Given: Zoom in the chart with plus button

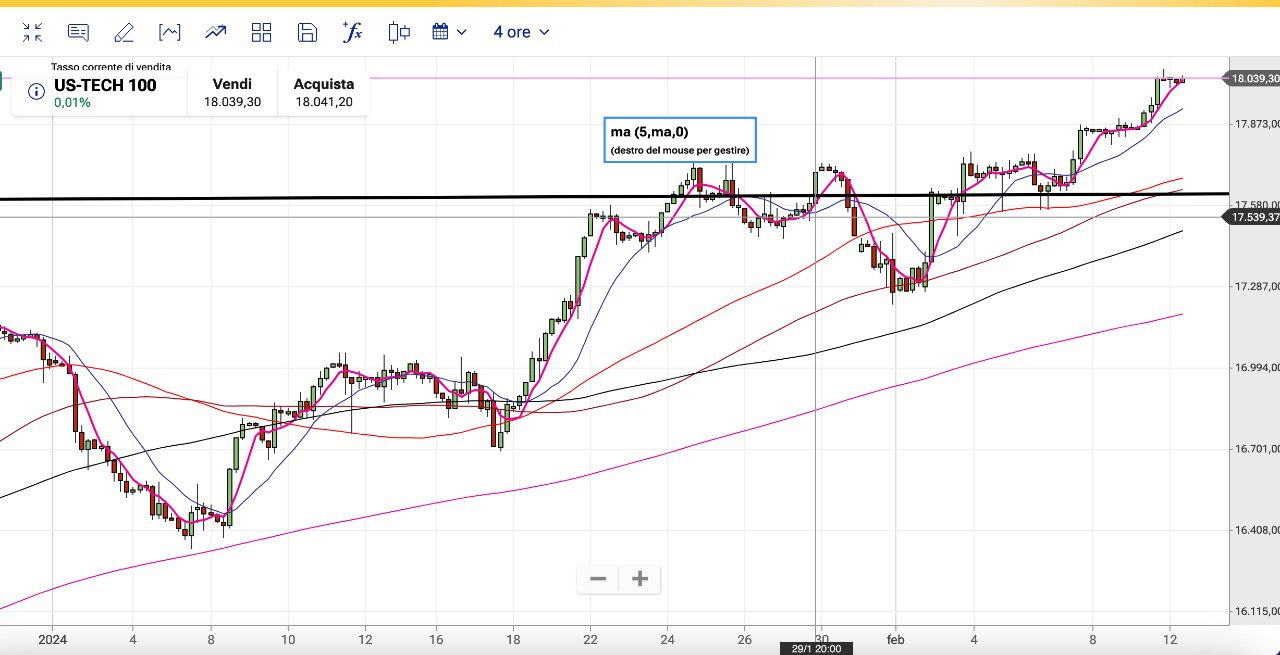Looking at the screenshot, I should [640, 579].
